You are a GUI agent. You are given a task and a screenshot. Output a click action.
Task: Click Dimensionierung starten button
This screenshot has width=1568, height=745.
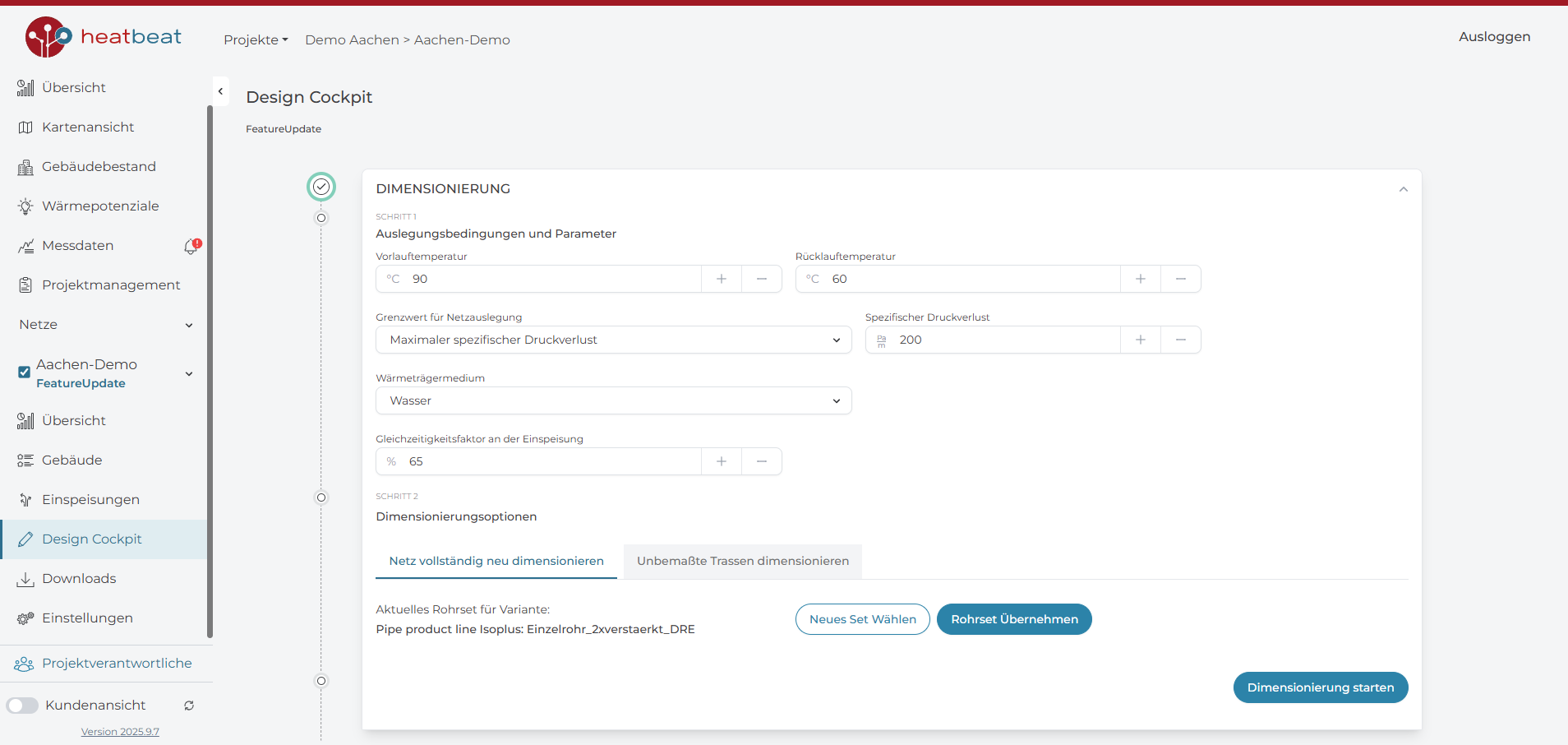pyautogui.click(x=1320, y=687)
